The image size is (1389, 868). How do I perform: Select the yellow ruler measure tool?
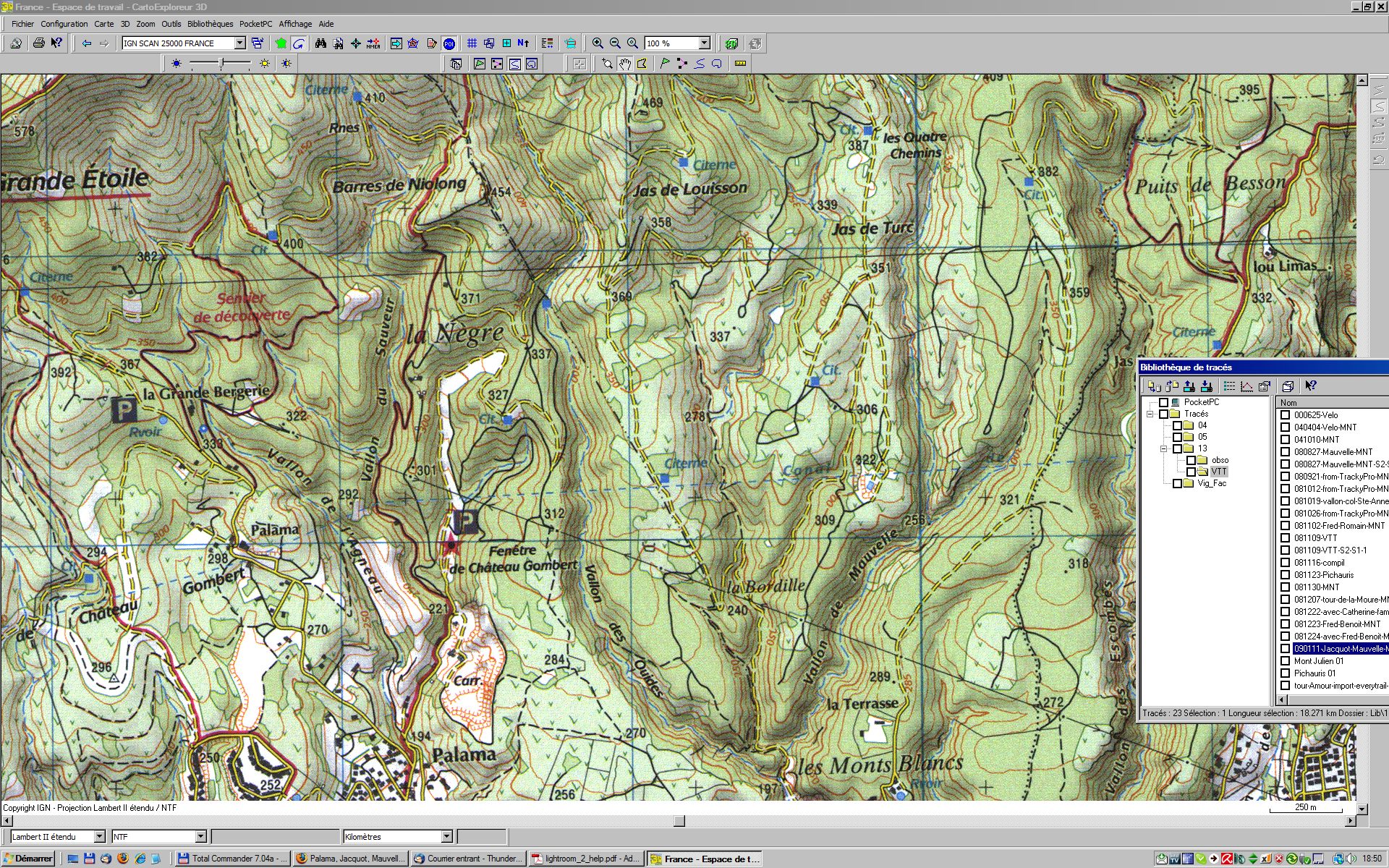click(740, 64)
